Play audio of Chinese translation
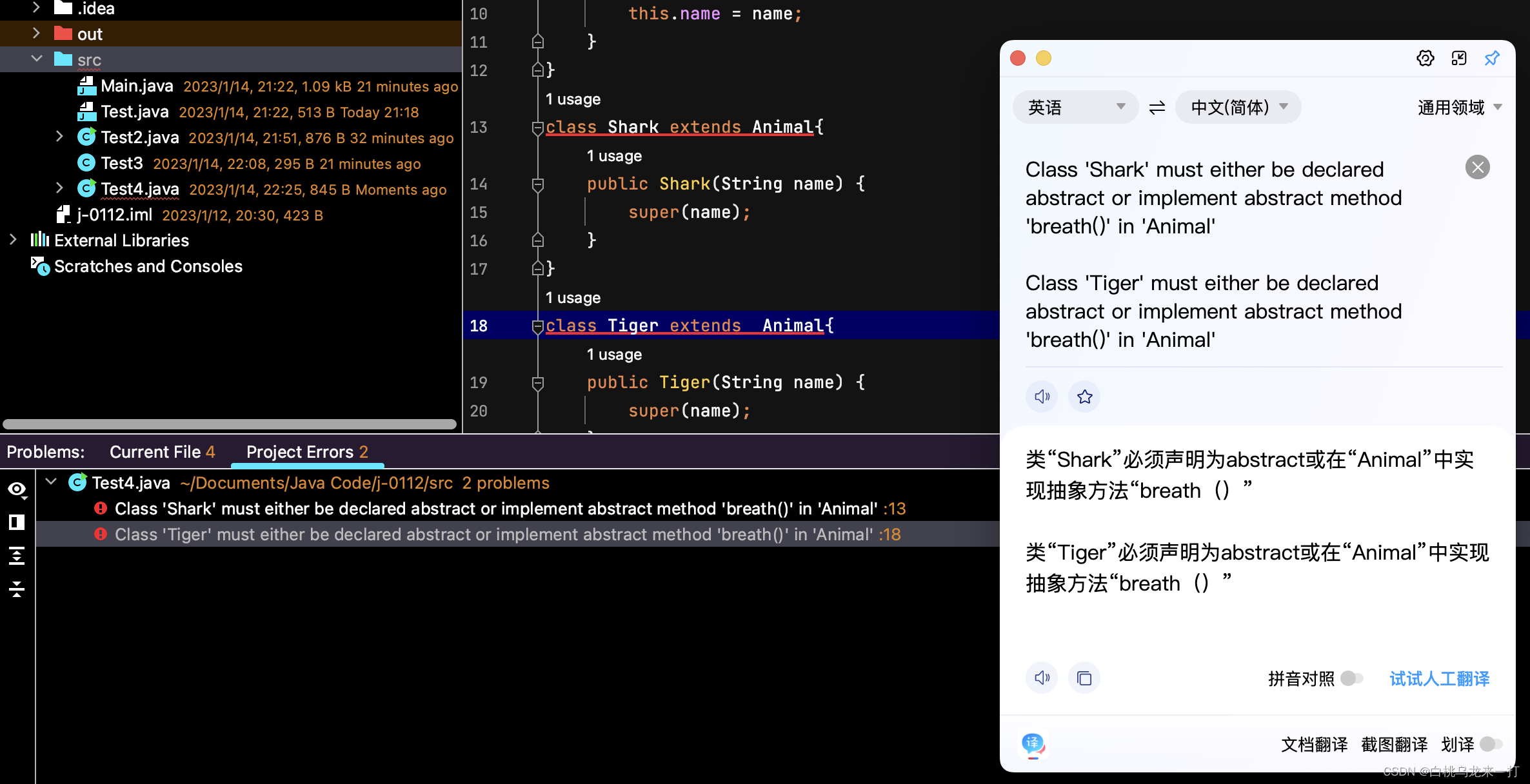1530x784 pixels. click(x=1042, y=678)
